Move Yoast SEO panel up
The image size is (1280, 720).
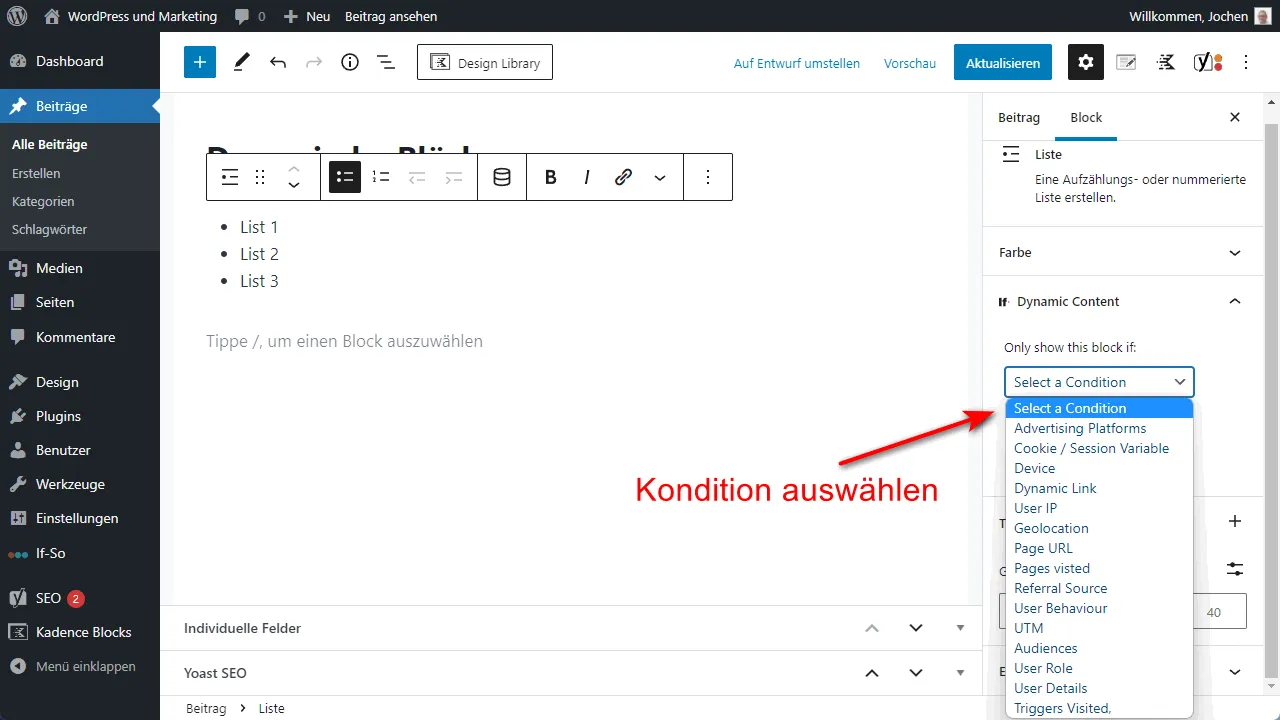pos(872,673)
